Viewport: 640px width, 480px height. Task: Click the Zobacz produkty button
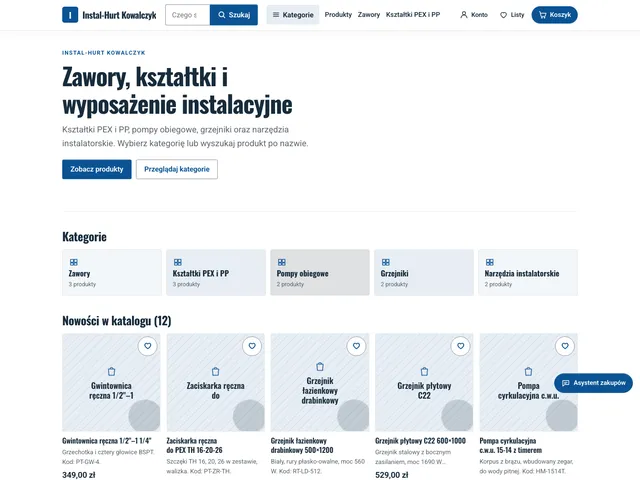(x=97, y=169)
